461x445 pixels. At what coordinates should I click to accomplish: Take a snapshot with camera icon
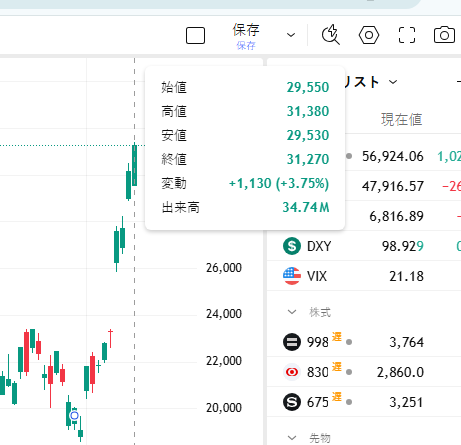pyautogui.click(x=444, y=35)
